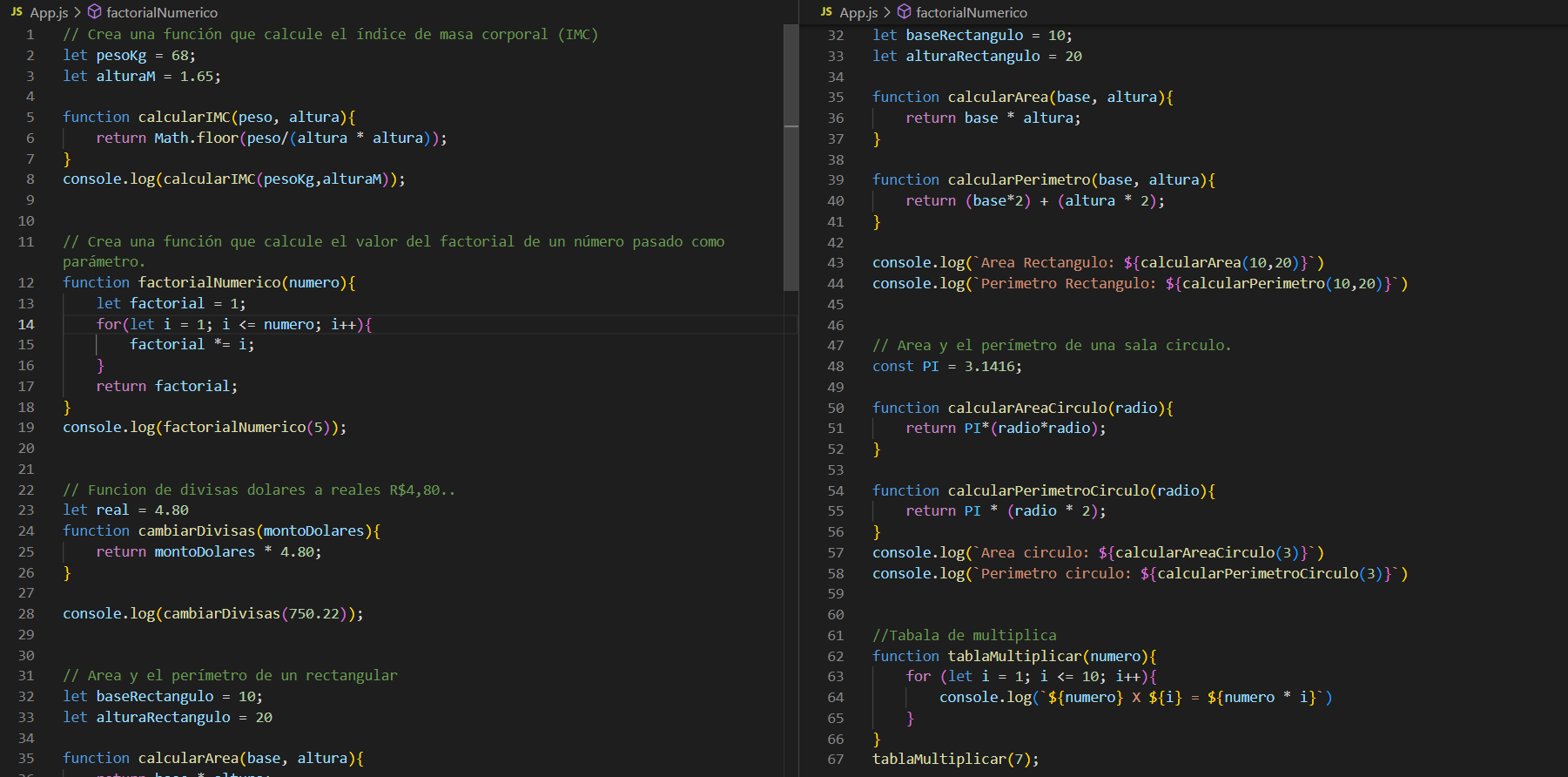The width and height of the screenshot is (1568, 777).
Task: Click 'function calcularPerimetro(base, altura){' declaration
Action: [1044, 180]
